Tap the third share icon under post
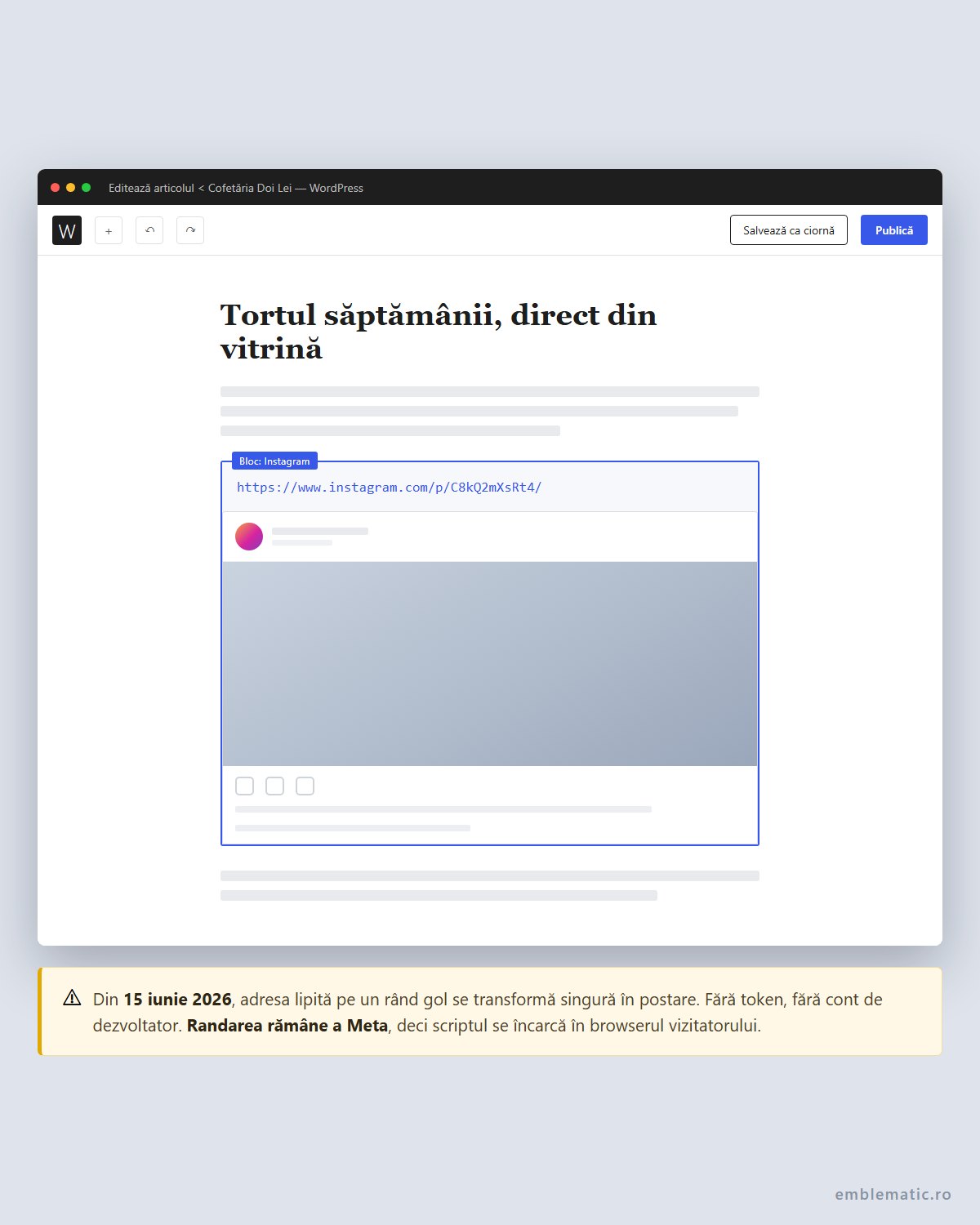This screenshot has width=980, height=1225. tap(305, 786)
